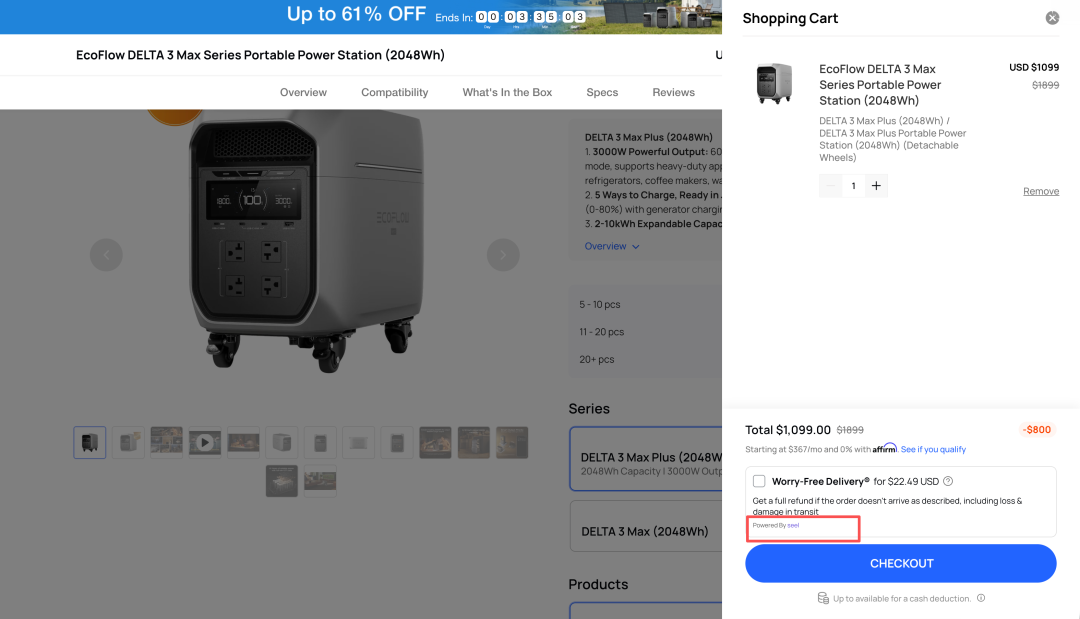Image resolution: width=1080 pixels, height=619 pixels.
Task: Play the product video thumbnail
Action: click(x=205, y=443)
